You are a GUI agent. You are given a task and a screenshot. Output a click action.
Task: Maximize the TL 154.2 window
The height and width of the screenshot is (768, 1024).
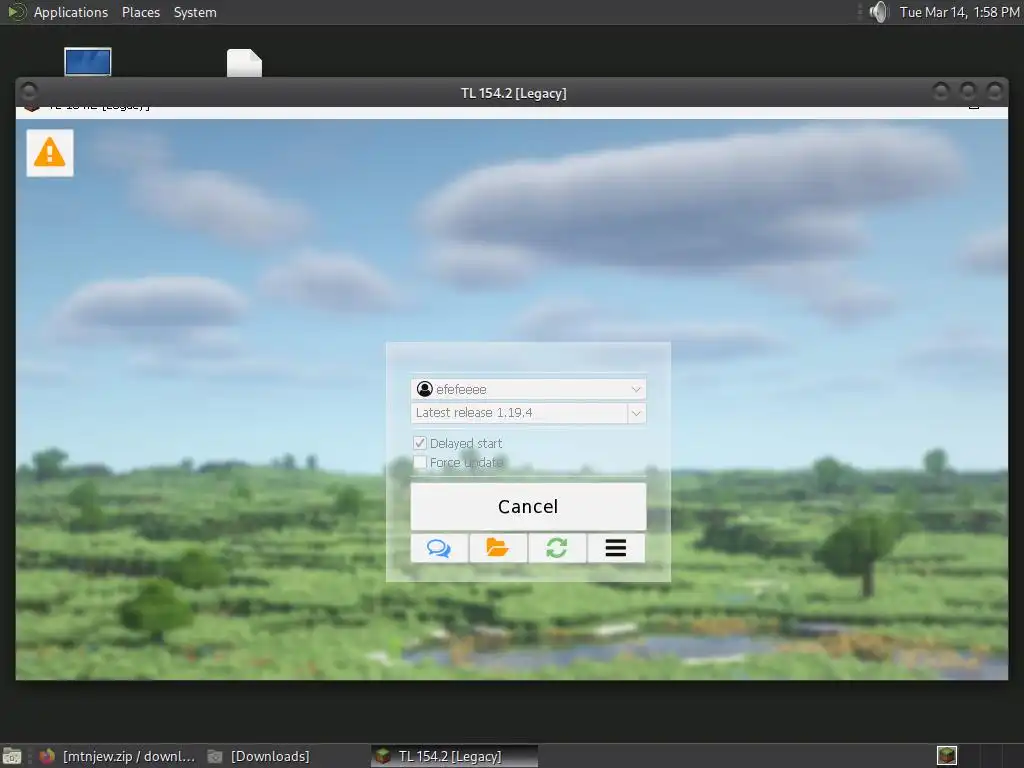[x=967, y=91]
